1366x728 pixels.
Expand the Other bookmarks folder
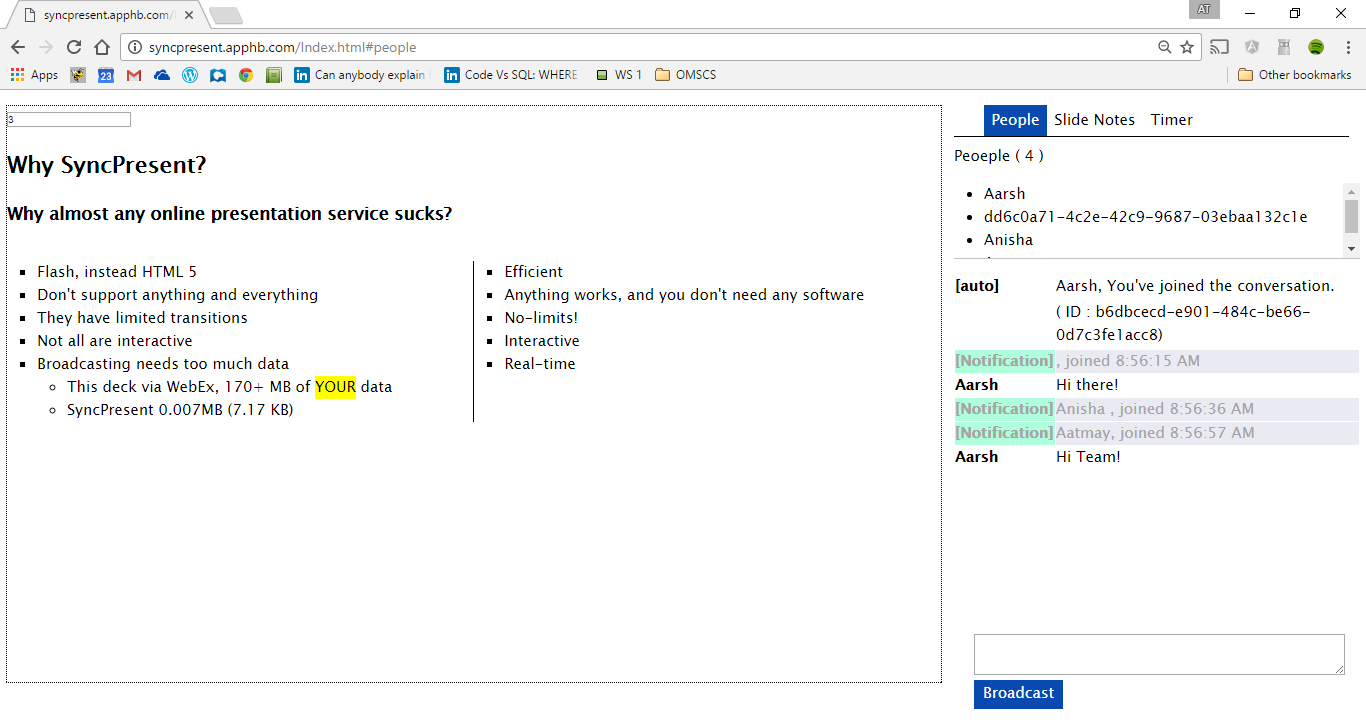click(x=1295, y=75)
